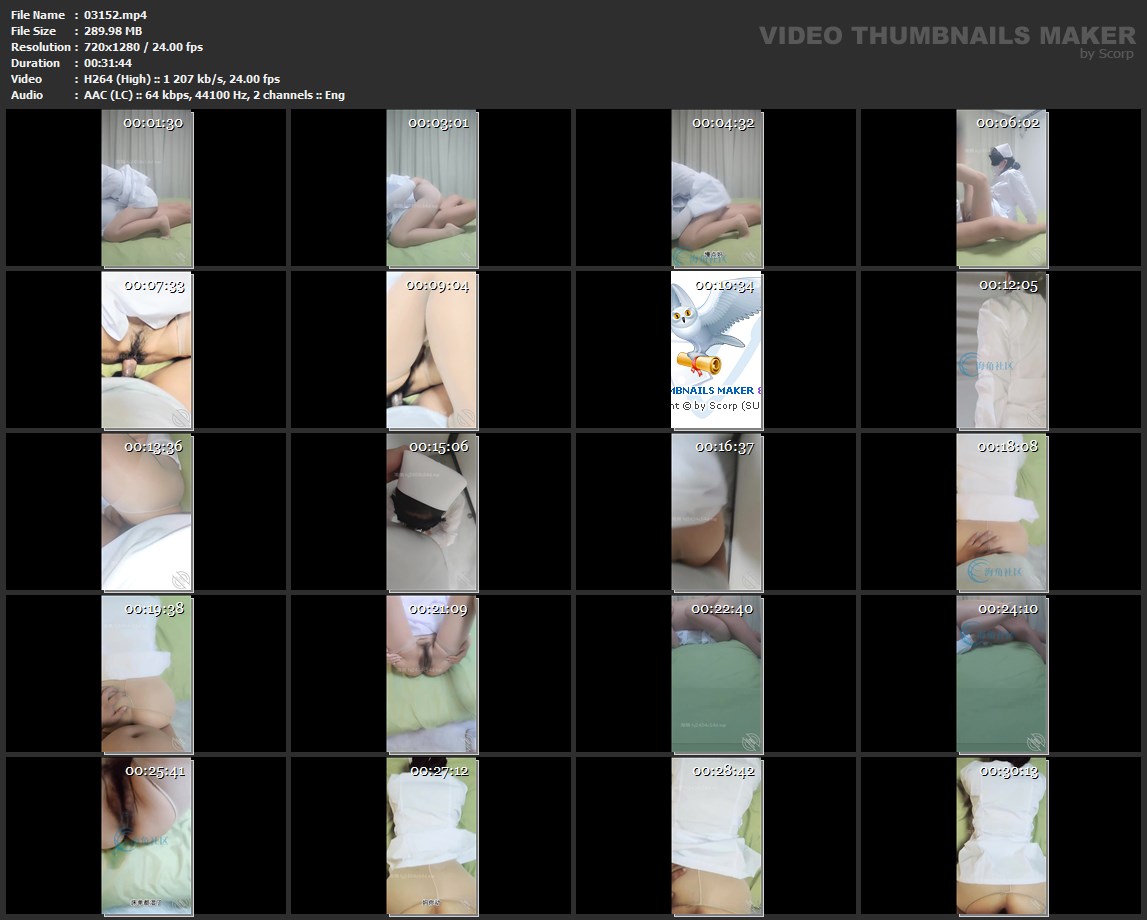Select the thumbnail stamped 00:28:42

(717, 837)
